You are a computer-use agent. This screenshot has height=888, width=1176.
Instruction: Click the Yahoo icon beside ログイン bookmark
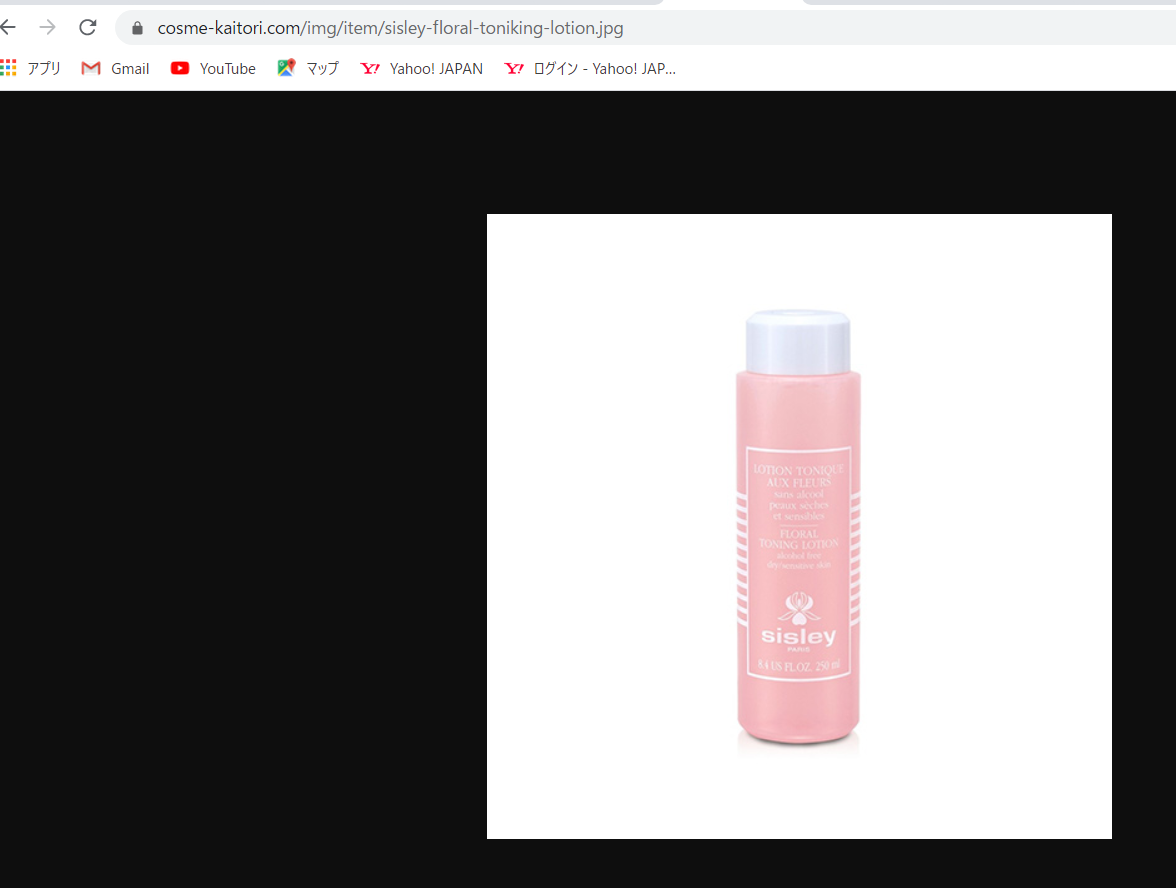[514, 68]
